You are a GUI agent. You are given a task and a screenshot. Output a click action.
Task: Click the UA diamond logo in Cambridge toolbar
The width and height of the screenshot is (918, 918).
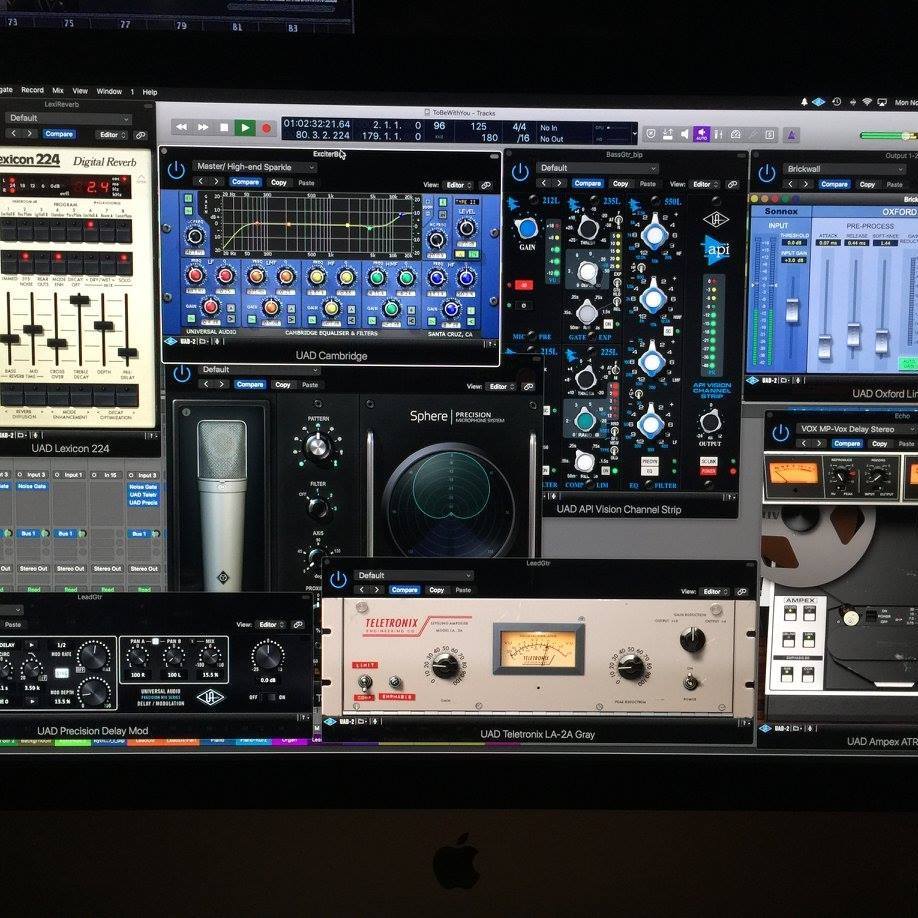[171, 341]
